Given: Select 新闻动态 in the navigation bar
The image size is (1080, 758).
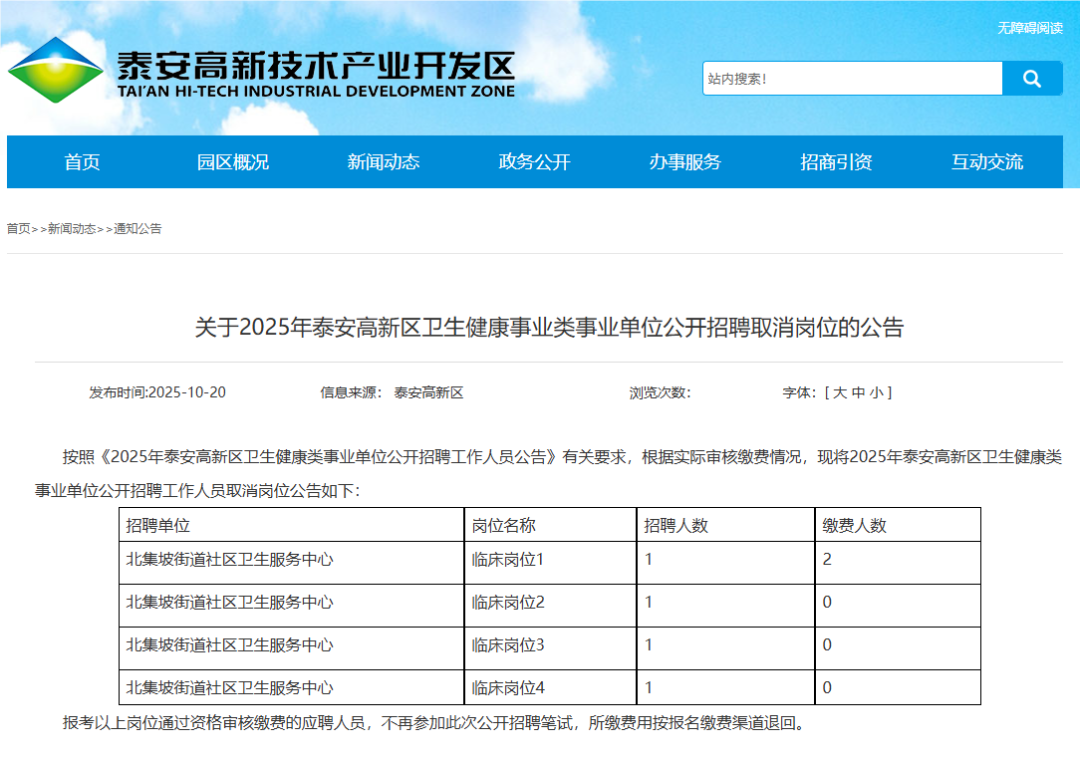Looking at the screenshot, I should (383, 162).
